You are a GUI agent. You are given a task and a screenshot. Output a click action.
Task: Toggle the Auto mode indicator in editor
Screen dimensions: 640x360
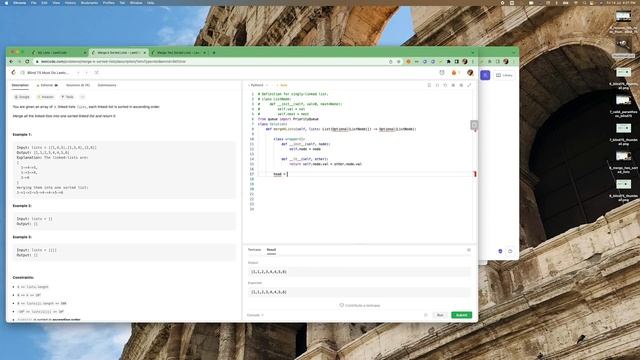pyautogui.click(x=282, y=85)
